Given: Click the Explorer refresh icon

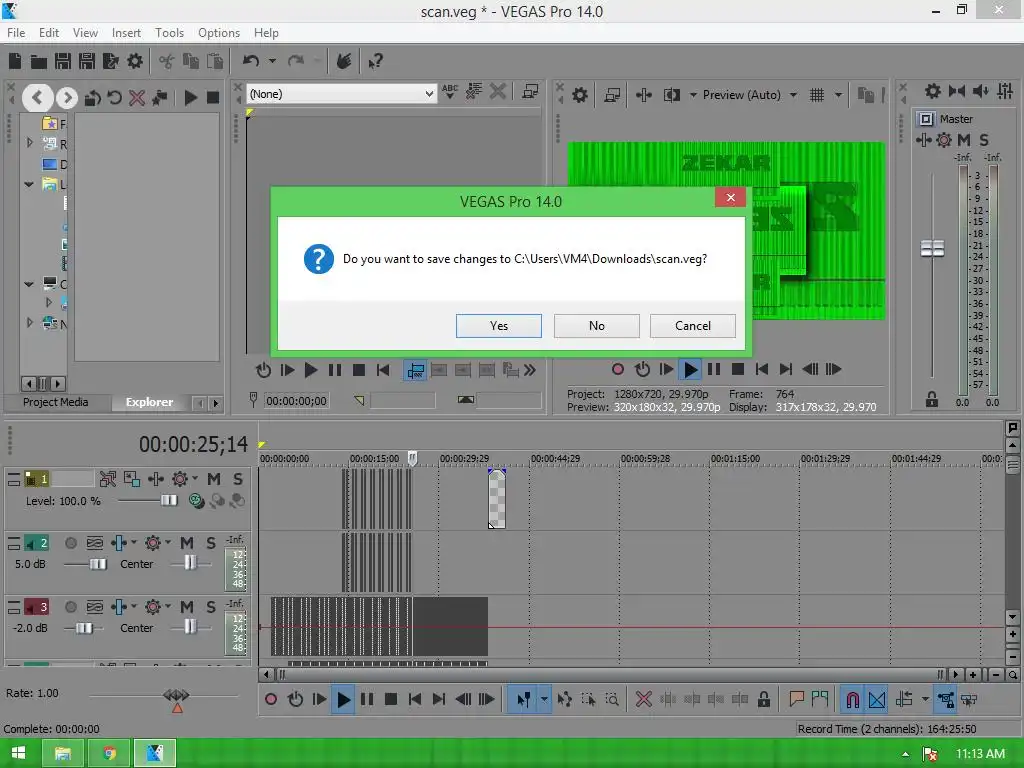Looking at the screenshot, I should coord(115,98).
